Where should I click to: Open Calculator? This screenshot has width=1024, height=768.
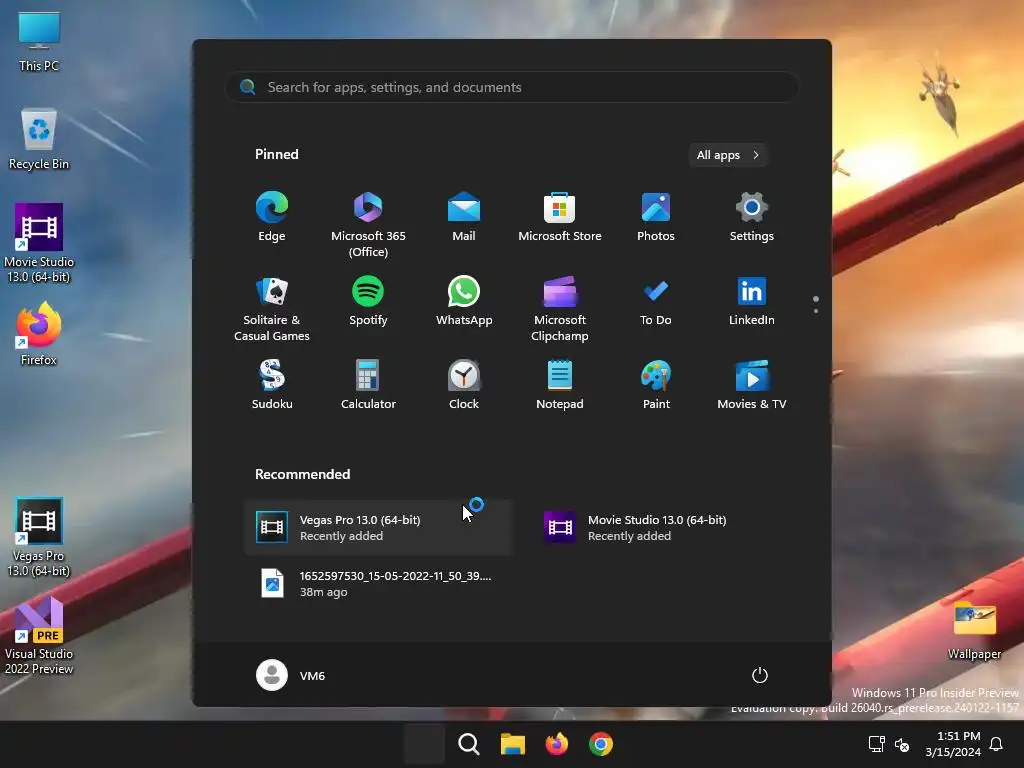tap(368, 385)
